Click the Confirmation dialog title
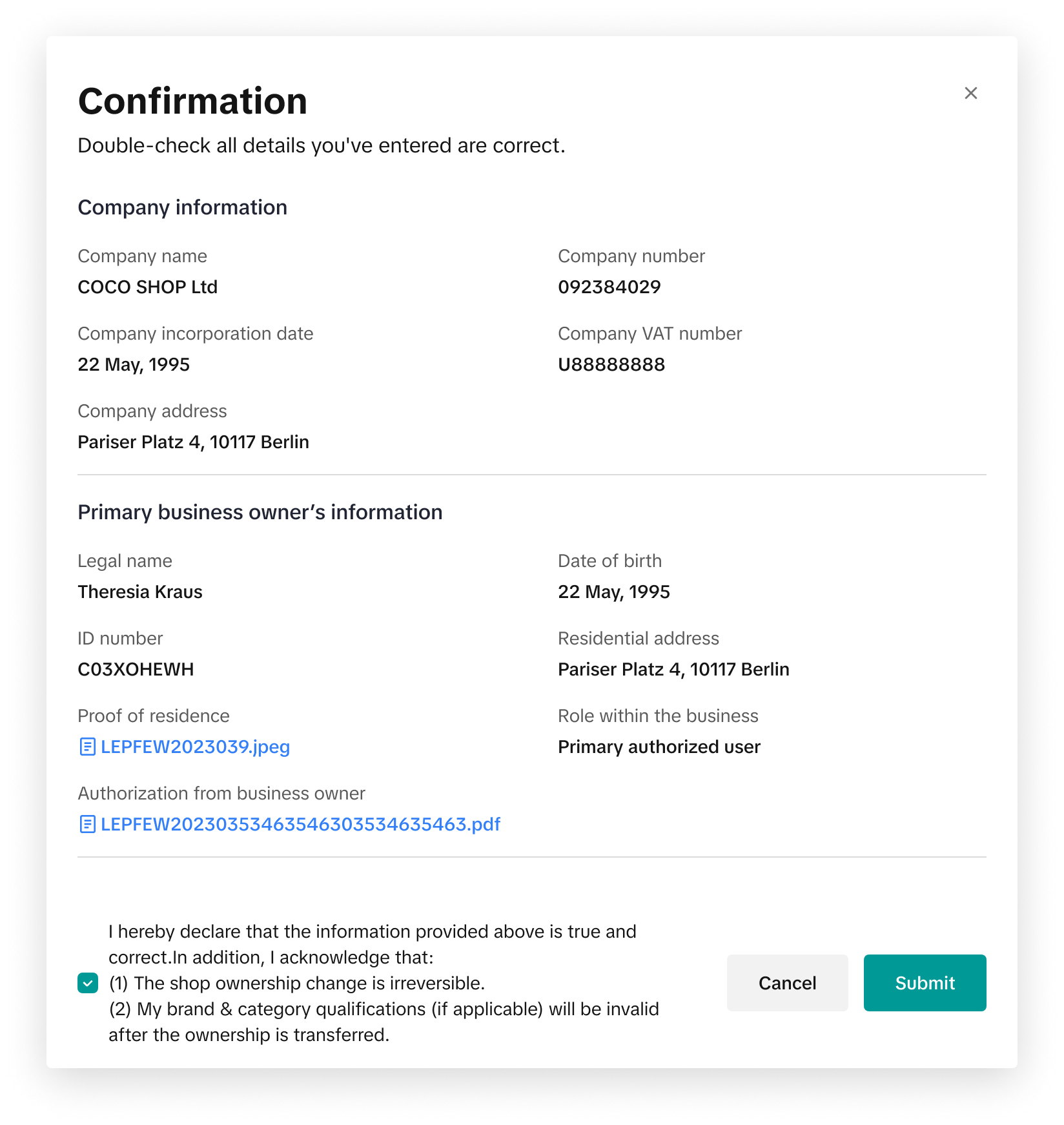1064x1125 pixels. pos(192,101)
